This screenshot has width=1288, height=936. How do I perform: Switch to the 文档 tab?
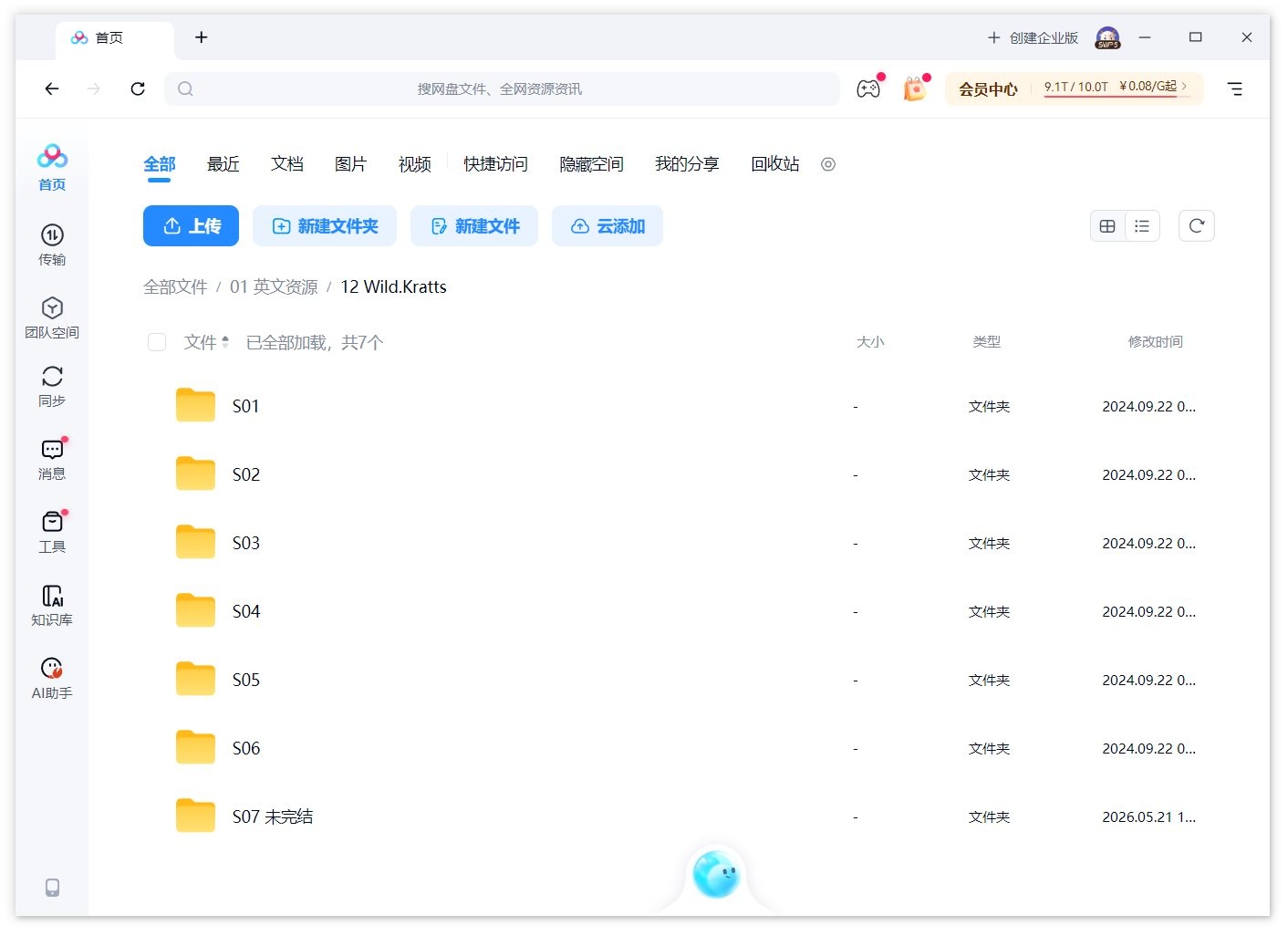coord(287,164)
